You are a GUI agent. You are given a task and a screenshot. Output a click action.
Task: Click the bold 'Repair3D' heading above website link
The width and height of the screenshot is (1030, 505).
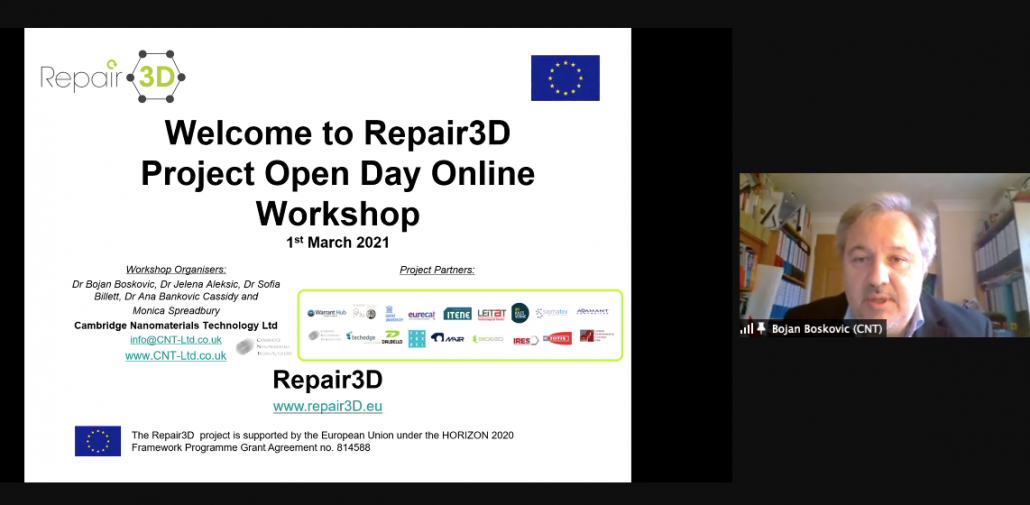click(x=328, y=380)
